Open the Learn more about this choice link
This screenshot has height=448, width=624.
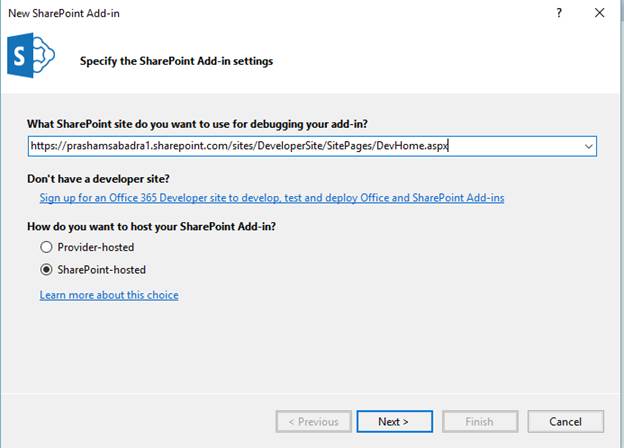pos(109,295)
